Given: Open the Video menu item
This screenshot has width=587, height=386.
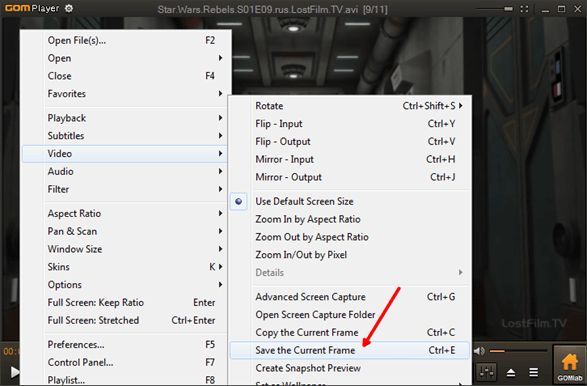Looking at the screenshot, I should (125, 154).
